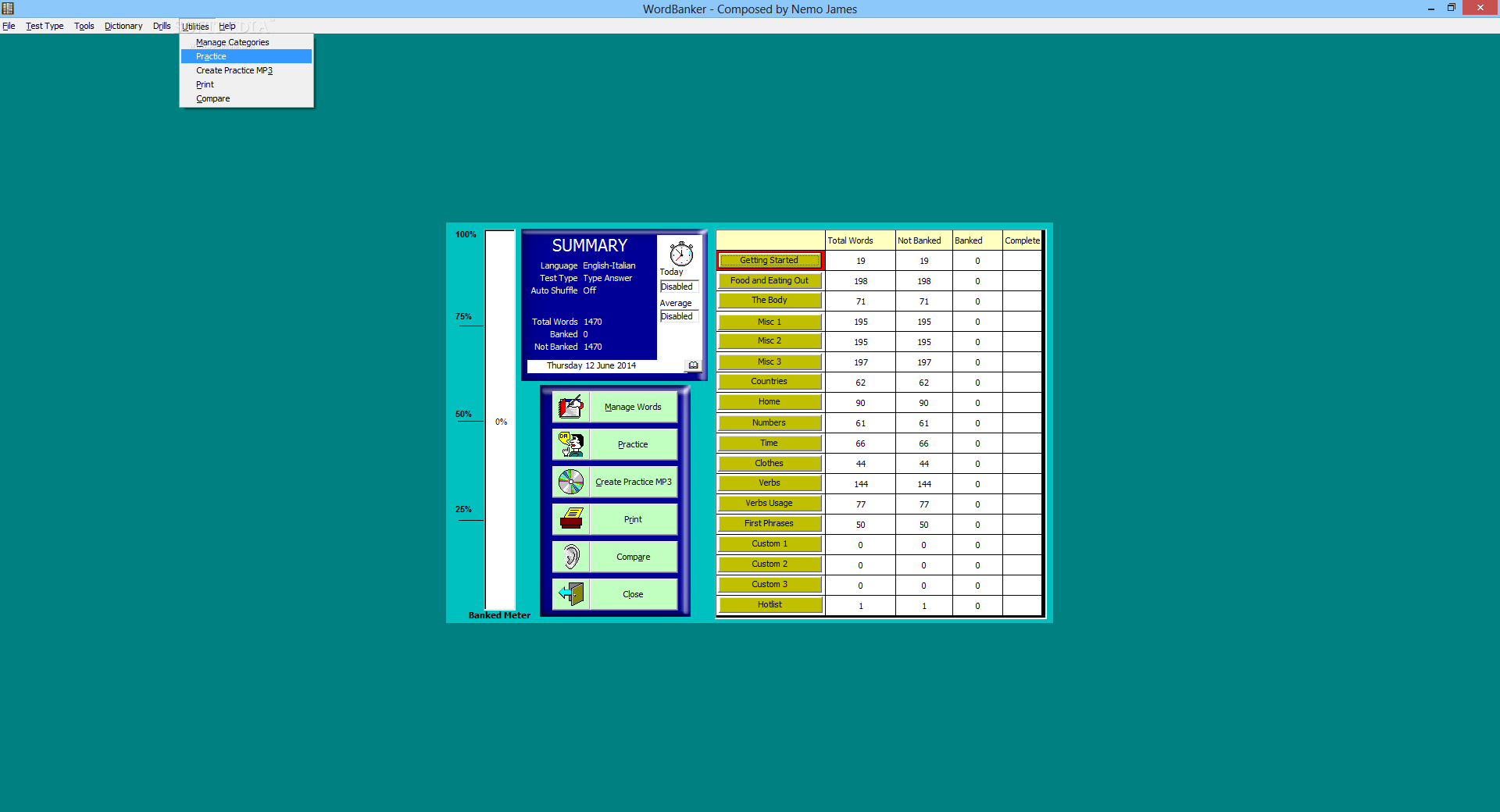The image size is (1500, 812).
Task: Click the Create Practice MP3 disc icon
Action: 571,482
